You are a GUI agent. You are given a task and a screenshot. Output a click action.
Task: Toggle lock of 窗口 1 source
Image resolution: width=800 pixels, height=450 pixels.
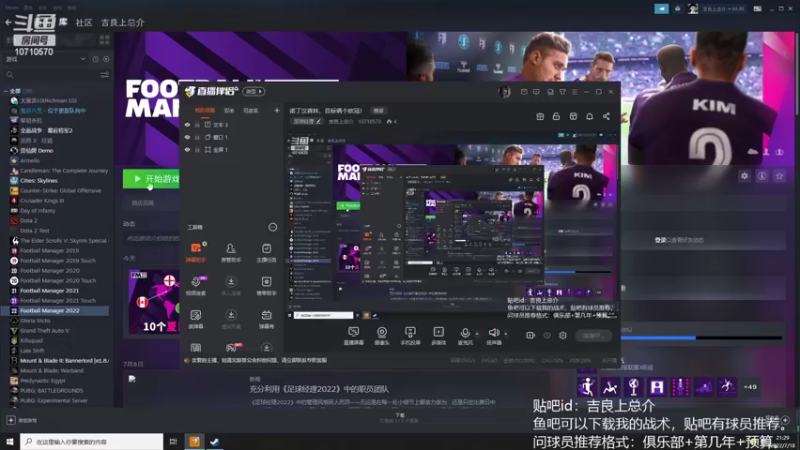click(x=197, y=137)
